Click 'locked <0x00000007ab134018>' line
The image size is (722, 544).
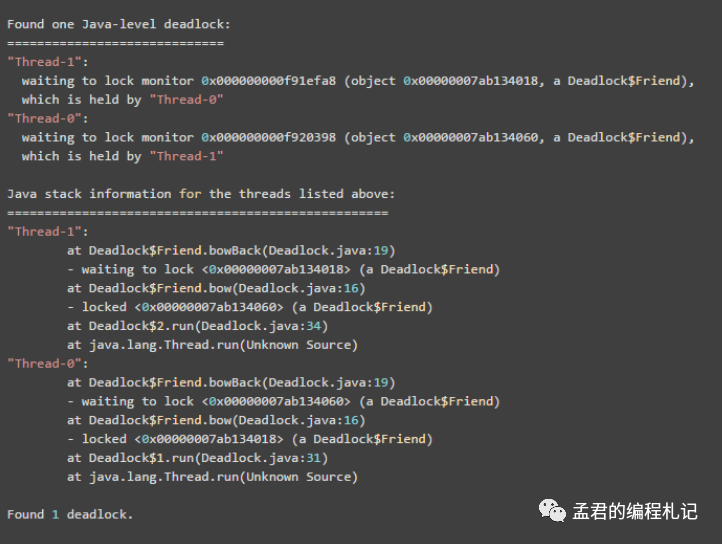[x=250, y=439]
